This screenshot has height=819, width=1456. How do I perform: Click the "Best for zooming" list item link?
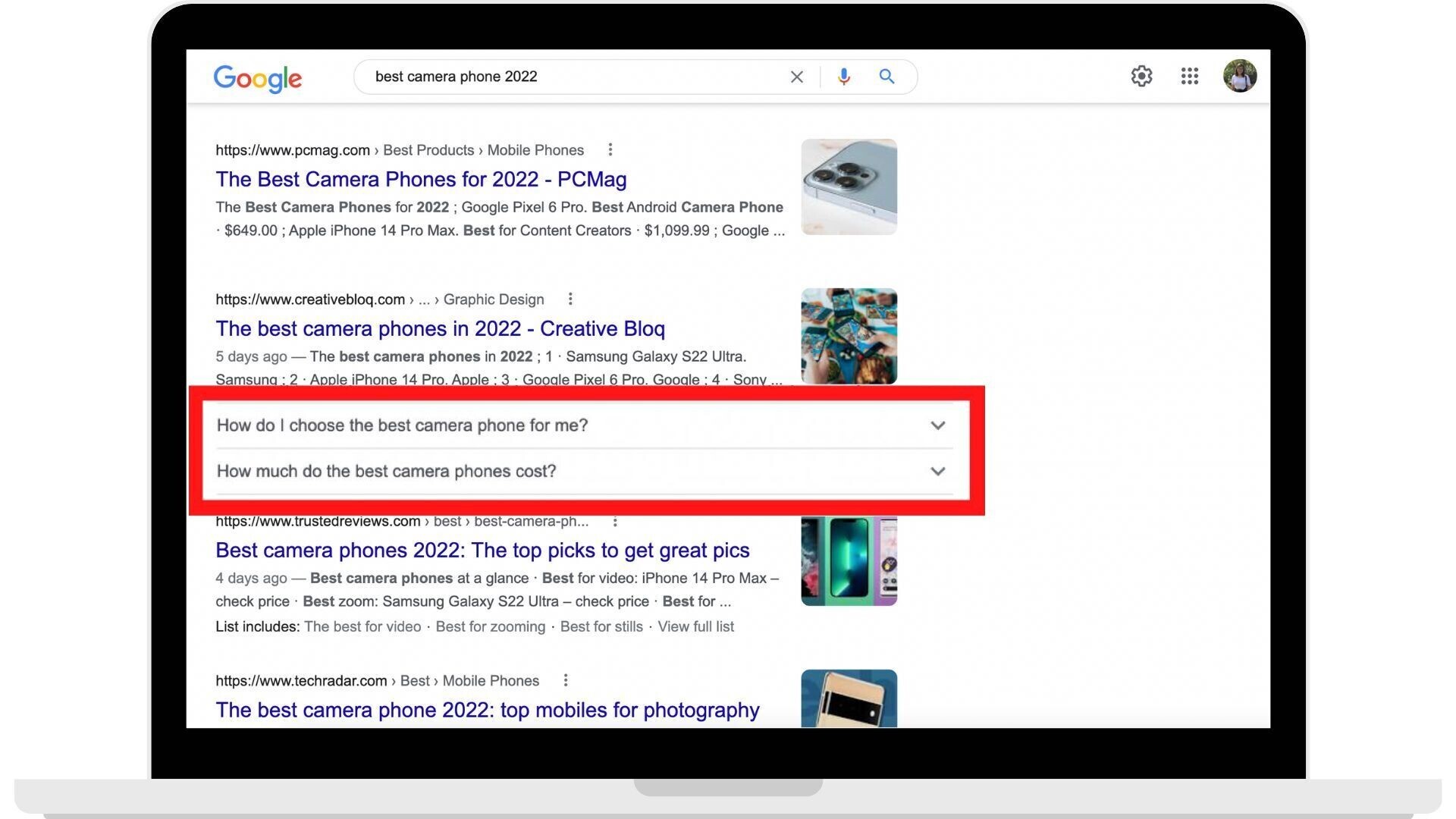click(x=490, y=626)
